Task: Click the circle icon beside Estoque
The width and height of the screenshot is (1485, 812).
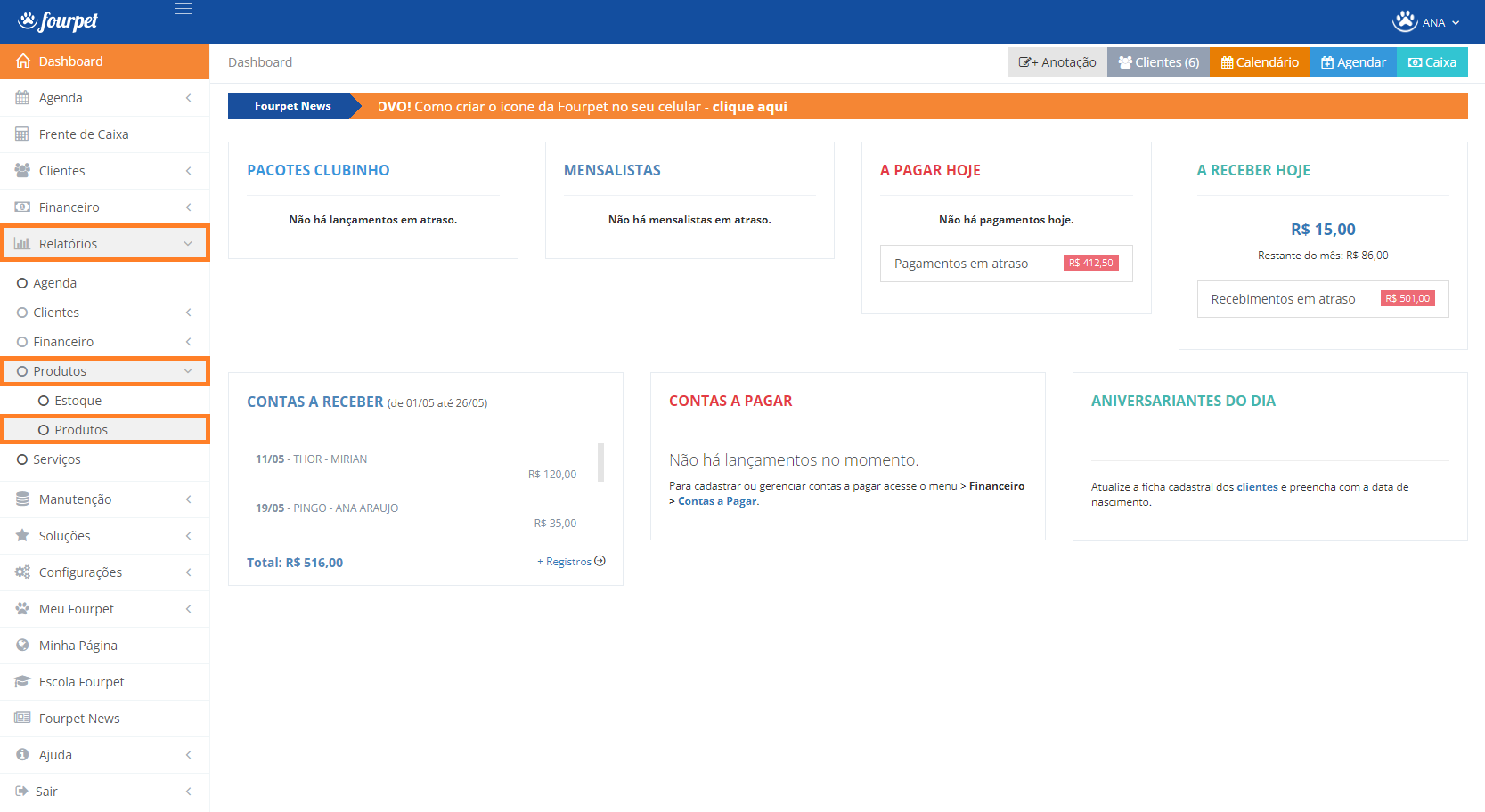Action: point(44,401)
